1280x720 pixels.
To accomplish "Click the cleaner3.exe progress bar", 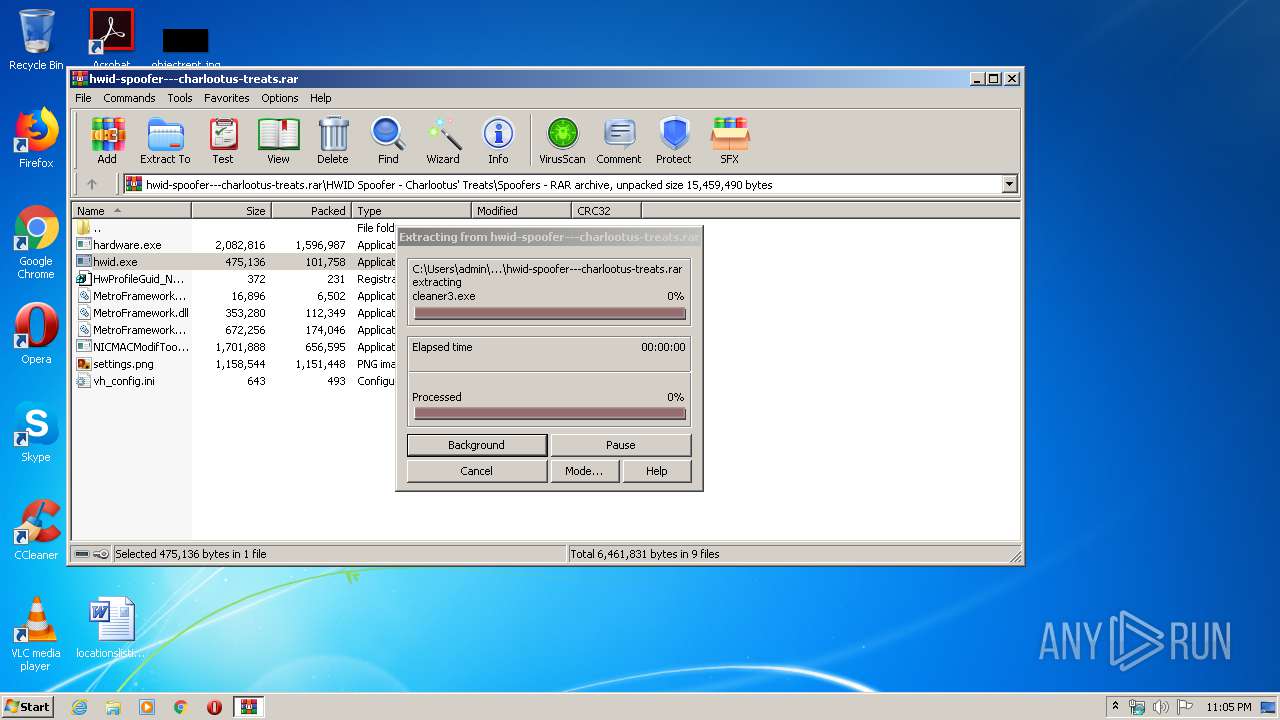I will [549, 314].
